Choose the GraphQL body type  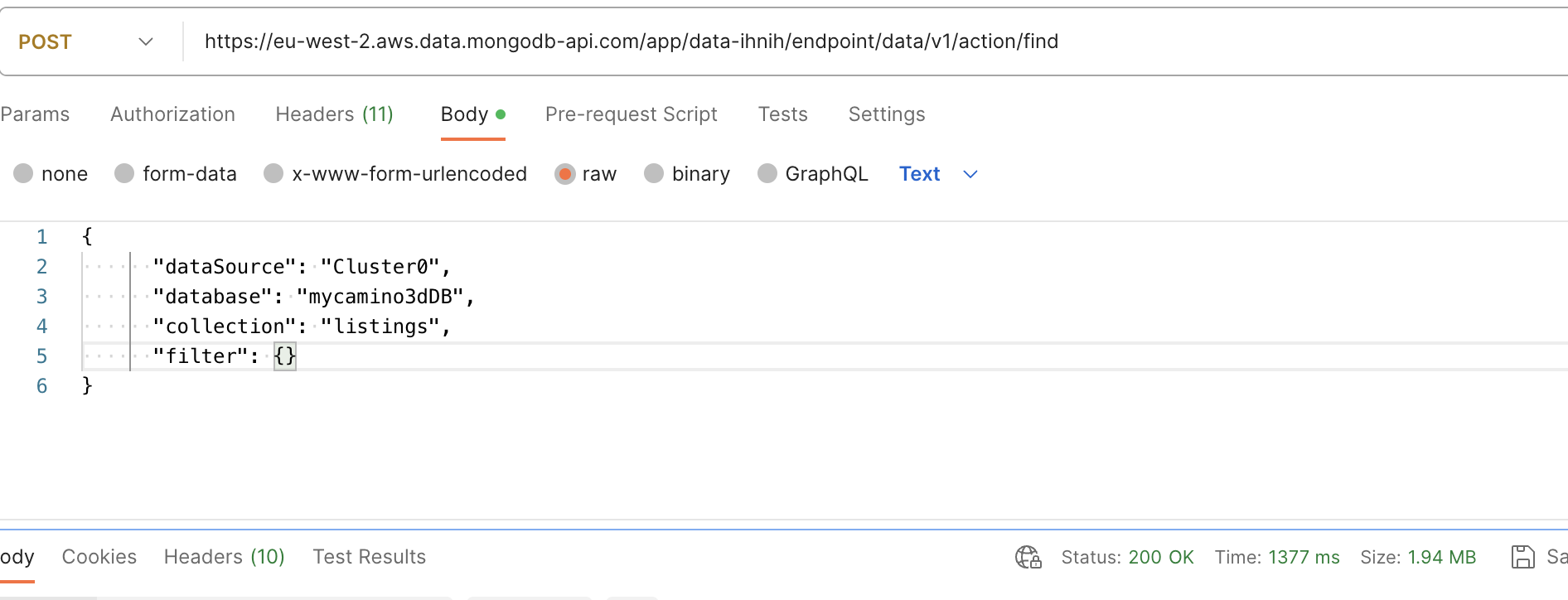click(x=767, y=173)
